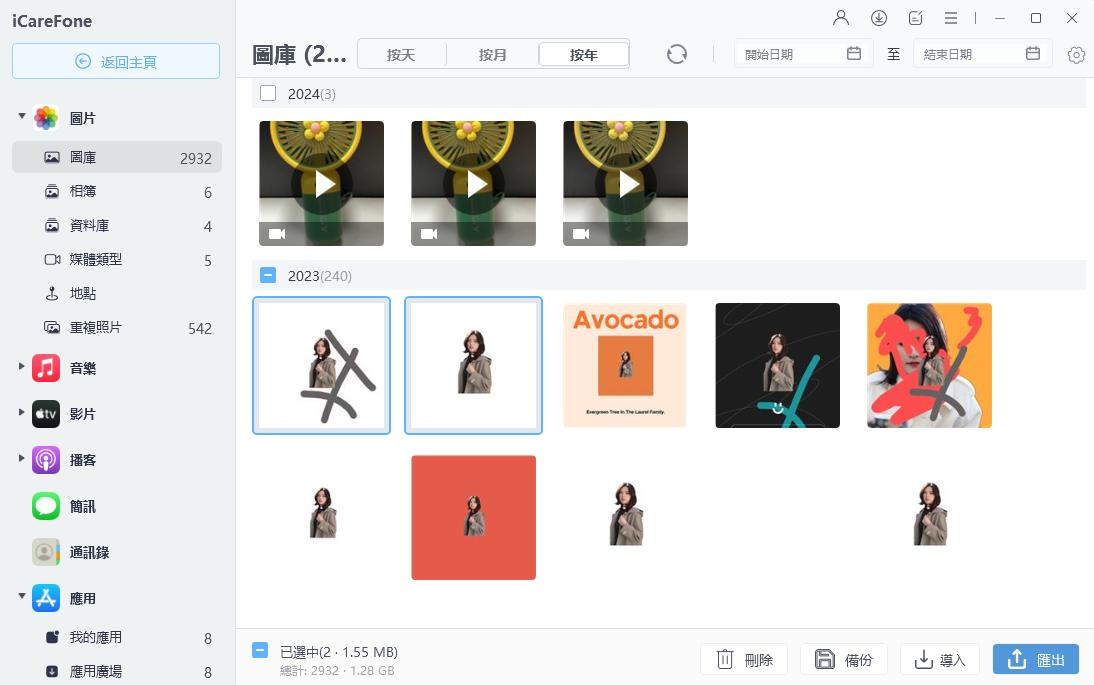
Task: Select 資料庫 library in sidebar
Action: point(117,225)
